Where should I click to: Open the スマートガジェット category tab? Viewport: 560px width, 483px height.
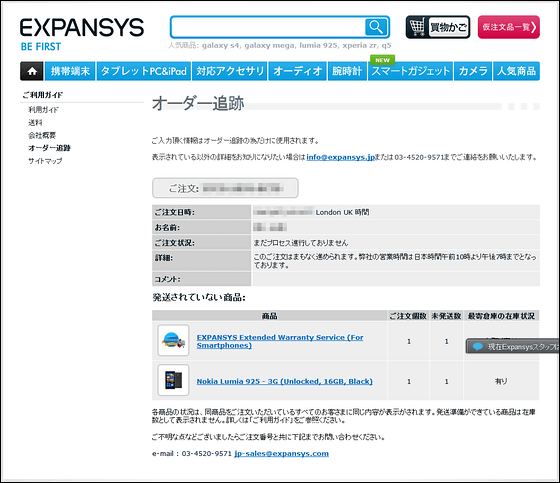click(x=410, y=71)
